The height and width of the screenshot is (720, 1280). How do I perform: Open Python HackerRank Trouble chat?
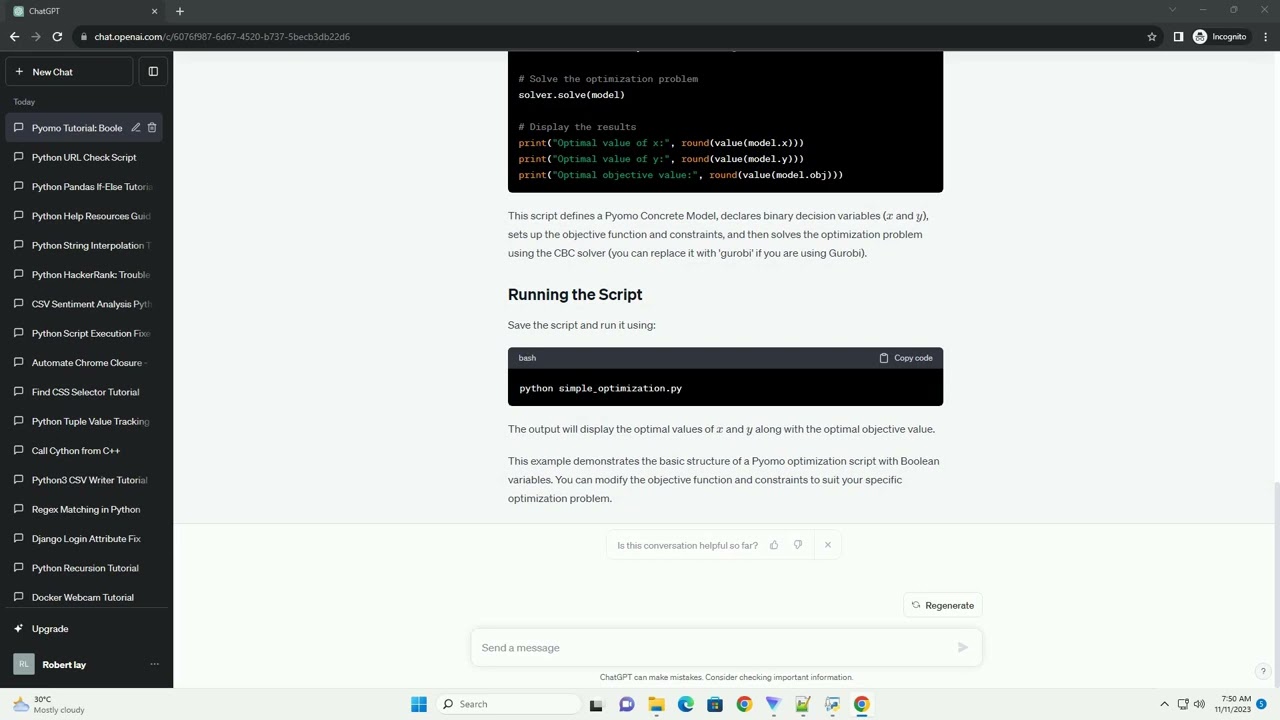click(x=86, y=275)
